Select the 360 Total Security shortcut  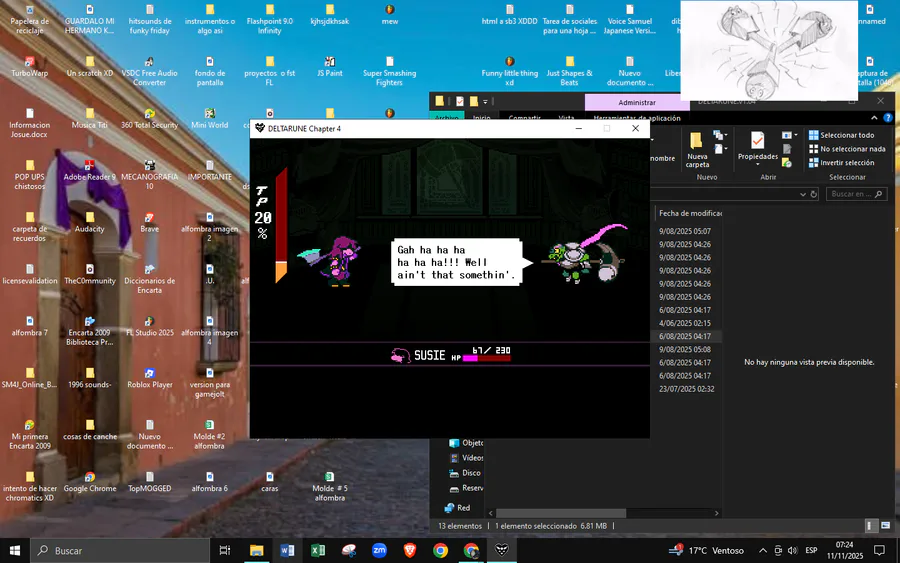click(x=150, y=118)
